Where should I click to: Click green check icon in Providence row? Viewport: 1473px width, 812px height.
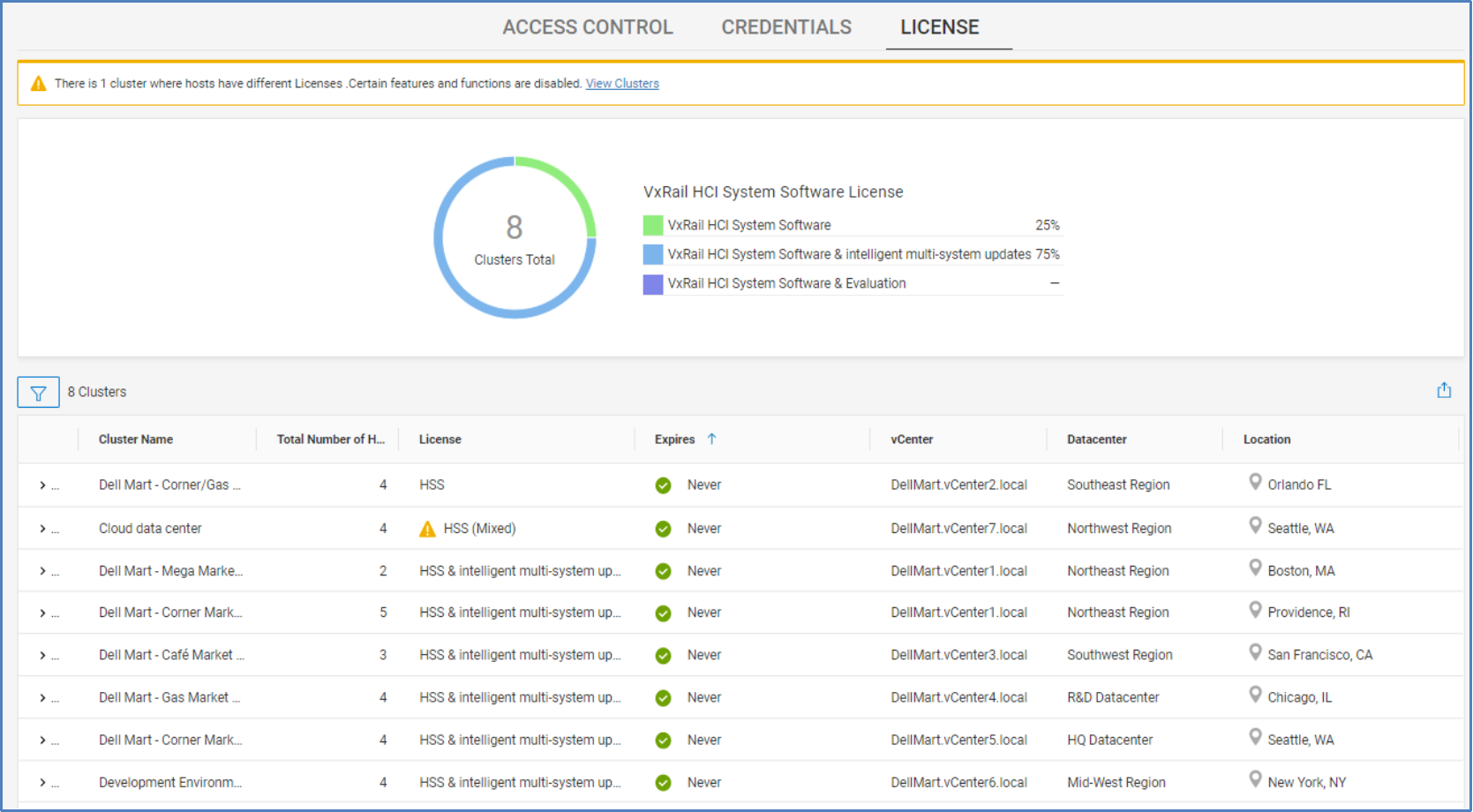pos(663,613)
